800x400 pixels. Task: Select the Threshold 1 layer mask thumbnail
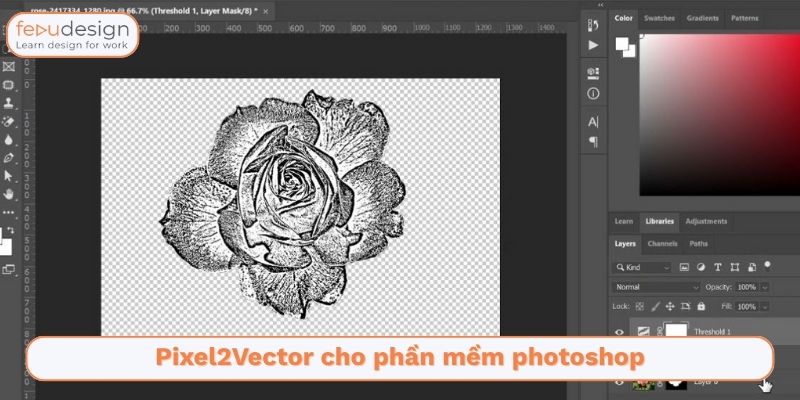pos(676,331)
